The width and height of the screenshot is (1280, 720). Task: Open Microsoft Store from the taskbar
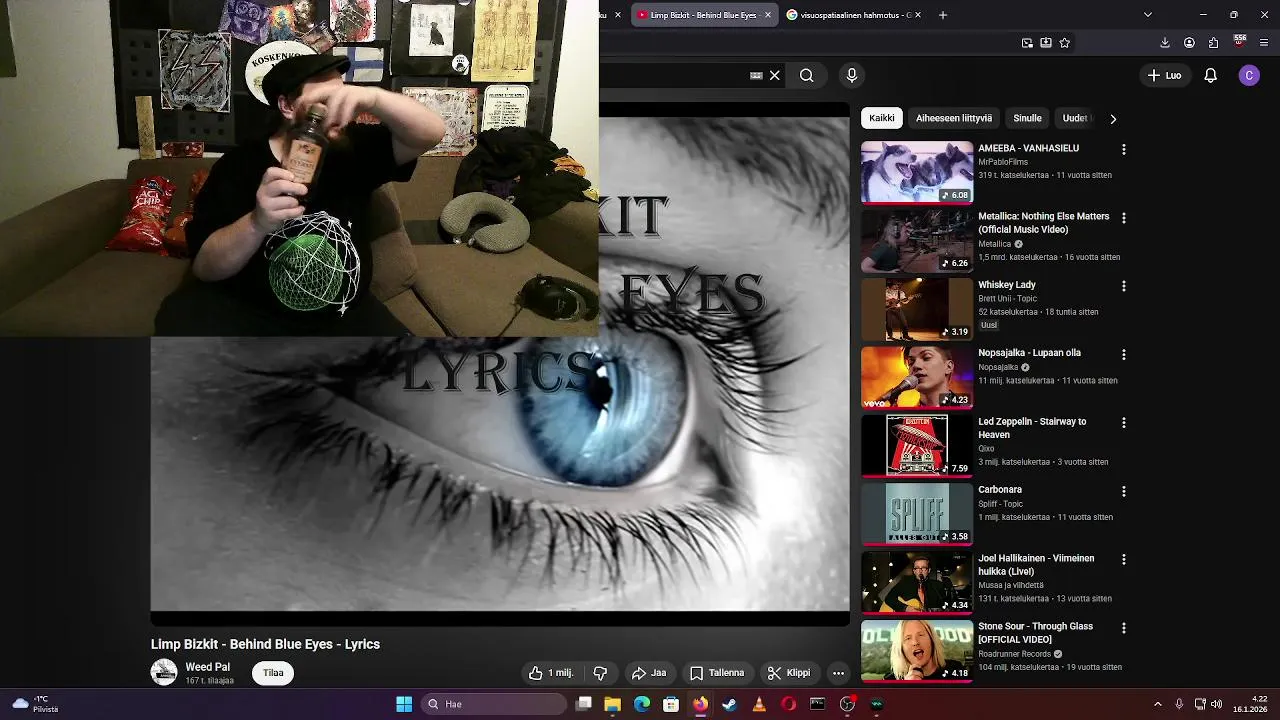(x=671, y=704)
